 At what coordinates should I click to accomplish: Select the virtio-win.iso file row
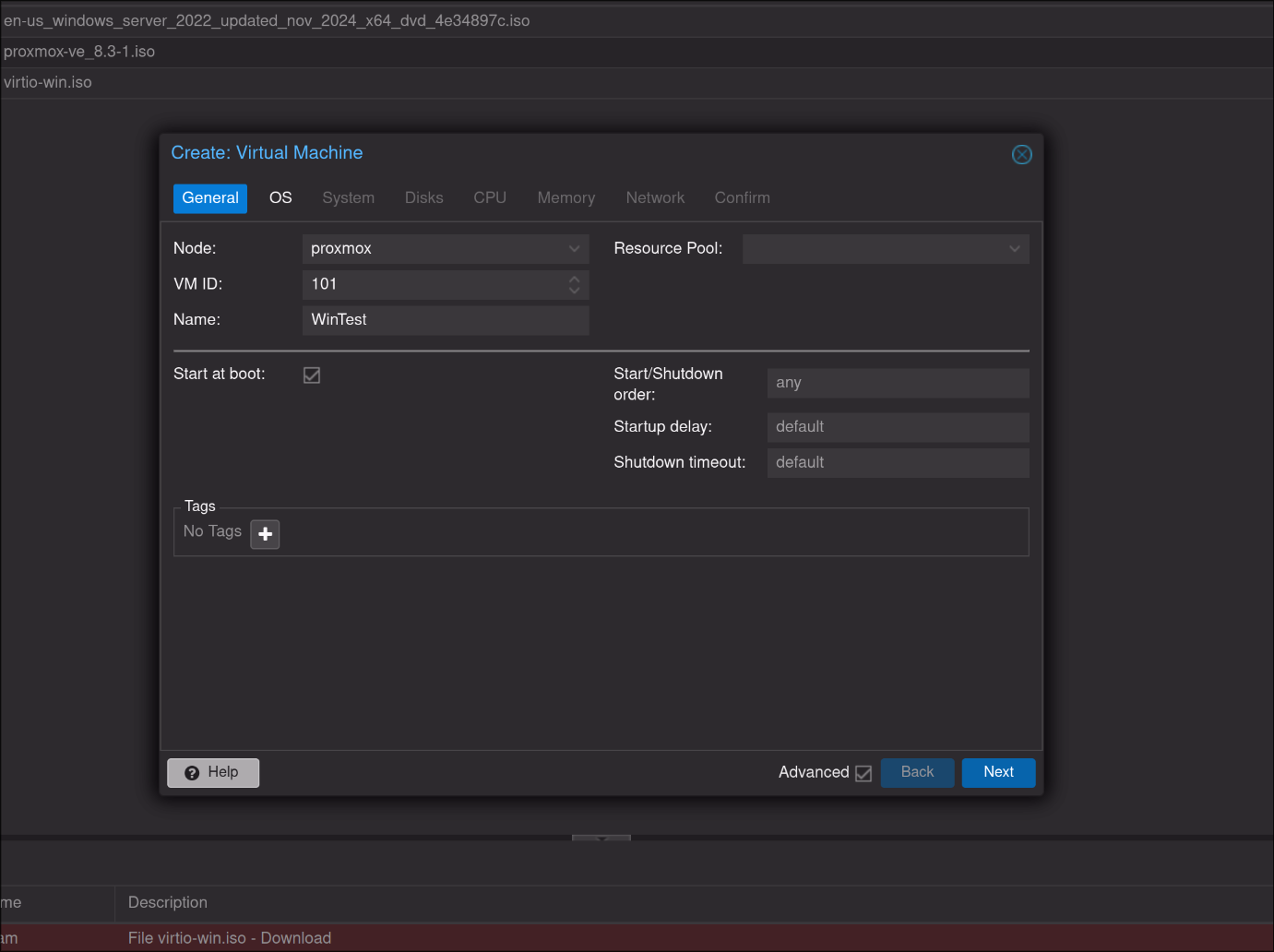pos(48,83)
